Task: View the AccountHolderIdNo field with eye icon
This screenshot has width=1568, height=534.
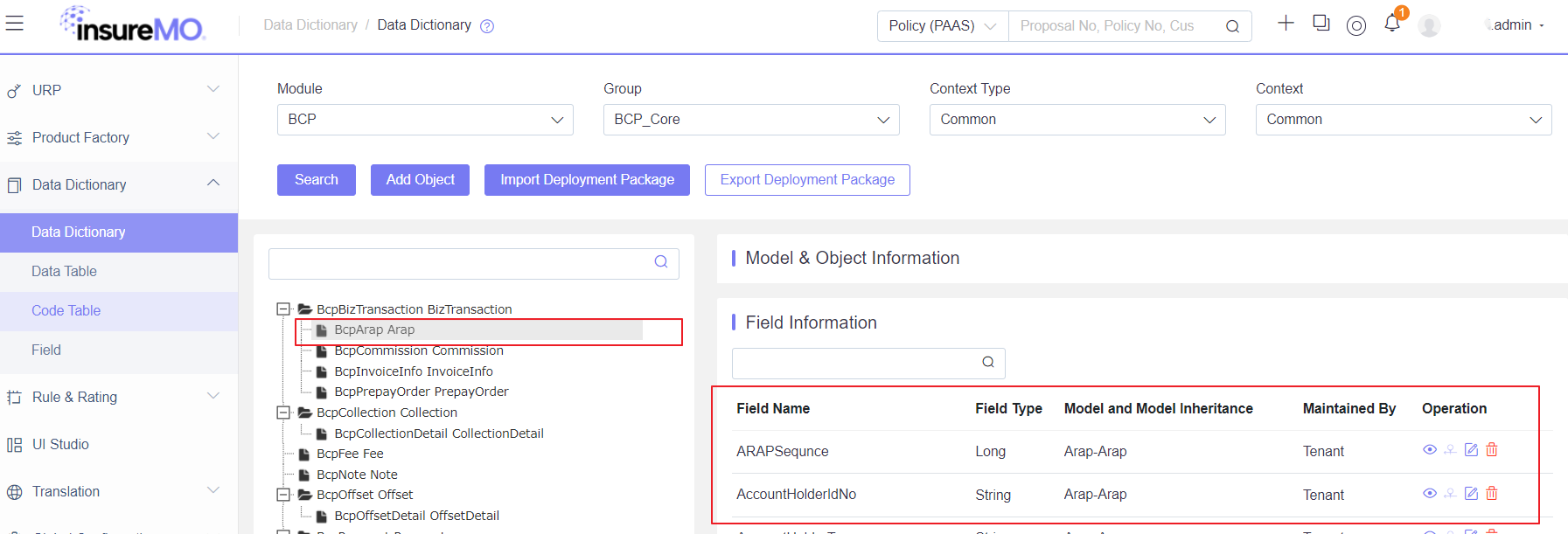Action: [x=1430, y=493]
